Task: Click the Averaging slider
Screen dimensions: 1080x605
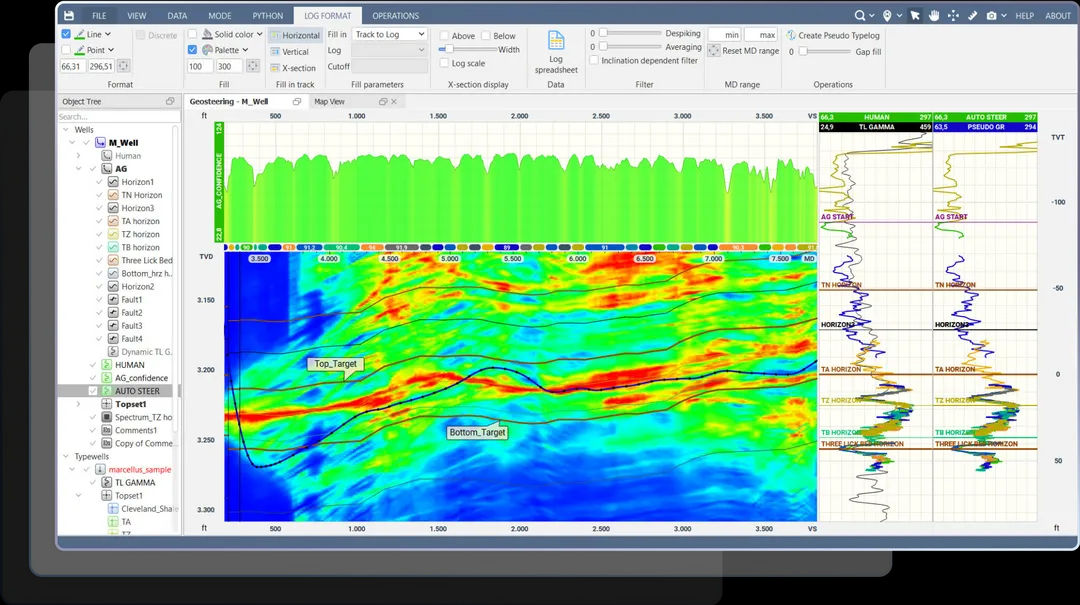Action: pyautogui.click(x=630, y=46)
